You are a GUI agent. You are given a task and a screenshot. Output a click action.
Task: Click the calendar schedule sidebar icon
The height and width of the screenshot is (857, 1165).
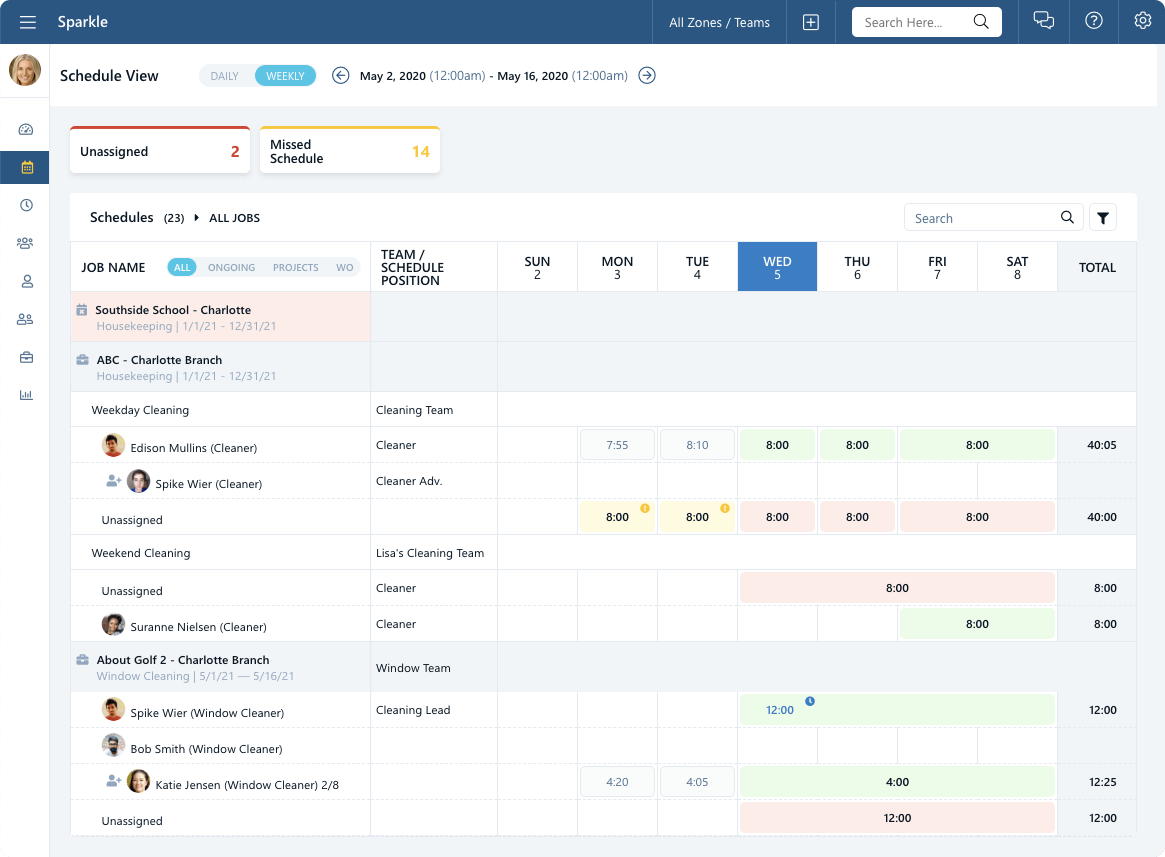click(26, 167)
